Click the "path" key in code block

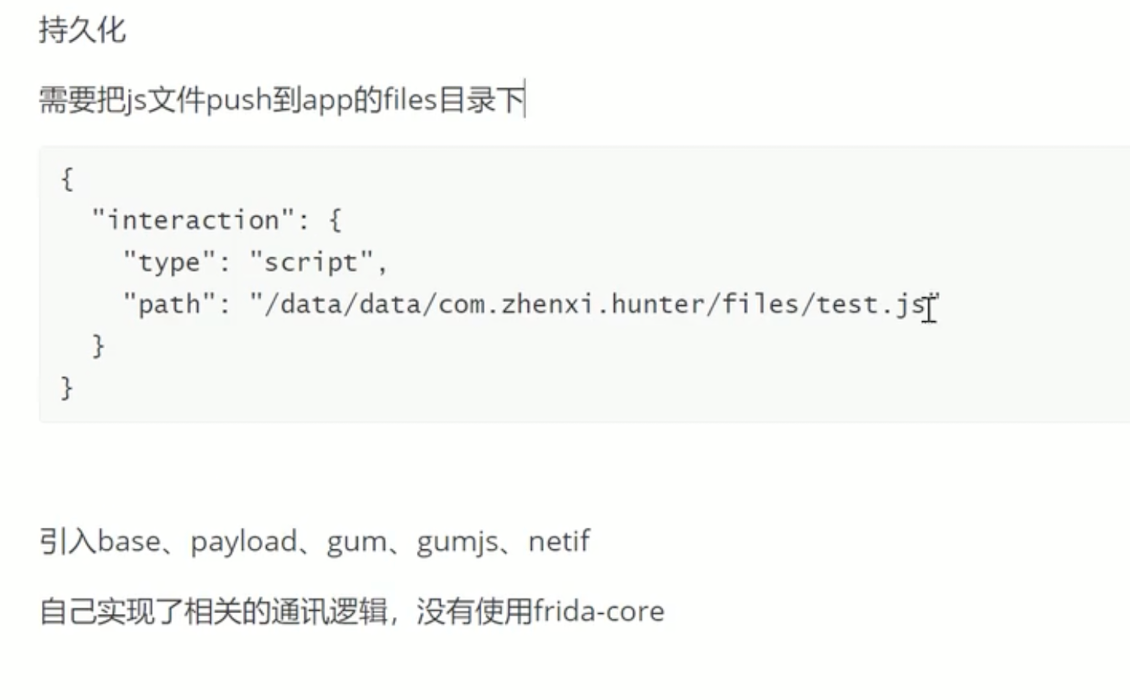[x=169, y=304]
